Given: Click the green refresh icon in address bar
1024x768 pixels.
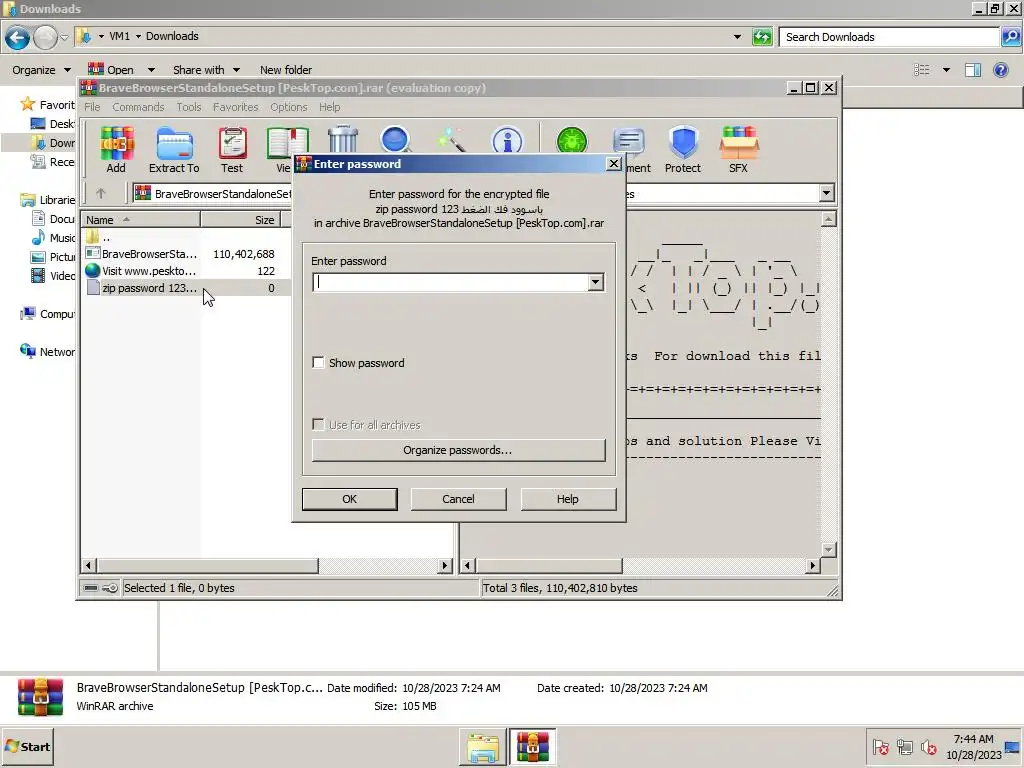Looking at the screenshot, I should point(762,37).
